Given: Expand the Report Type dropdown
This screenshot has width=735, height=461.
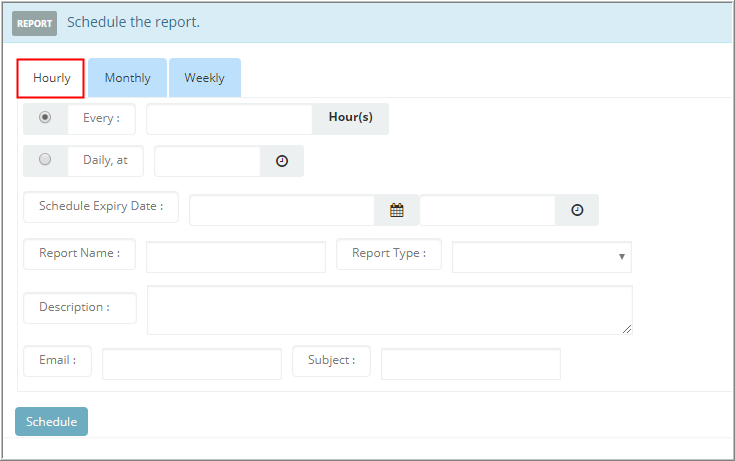Looking at the screenshot, I should tap(542, 257).
